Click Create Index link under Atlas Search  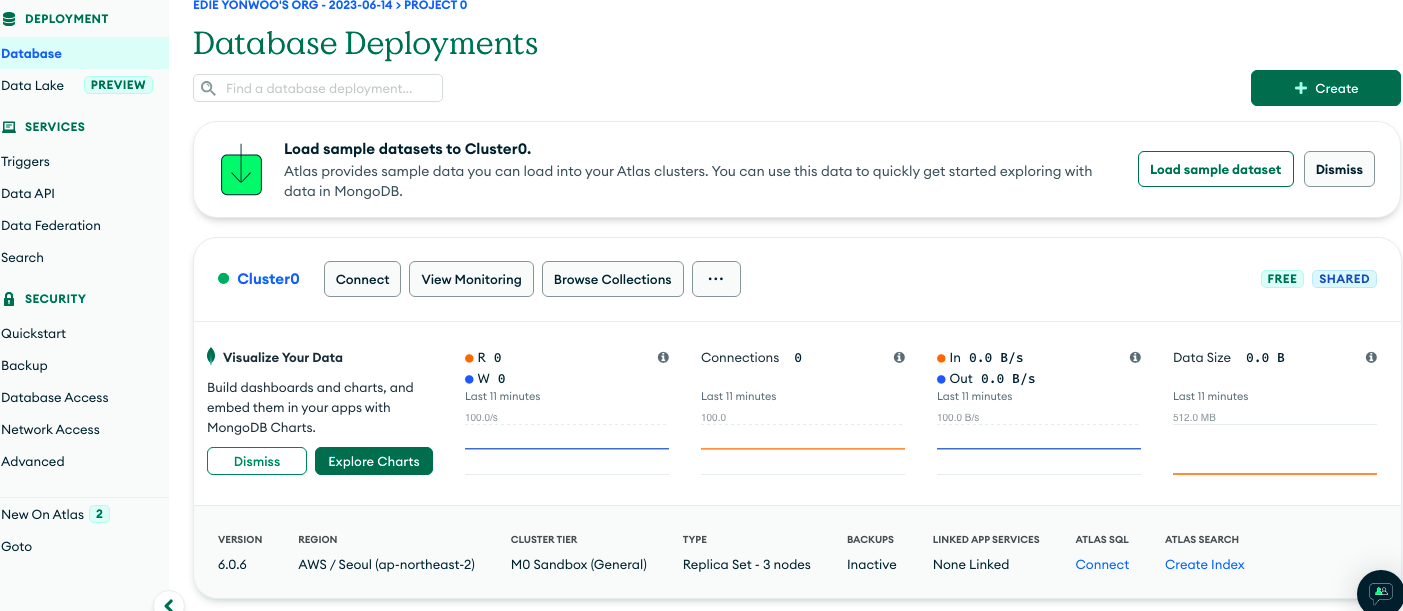click(1205, 564)
